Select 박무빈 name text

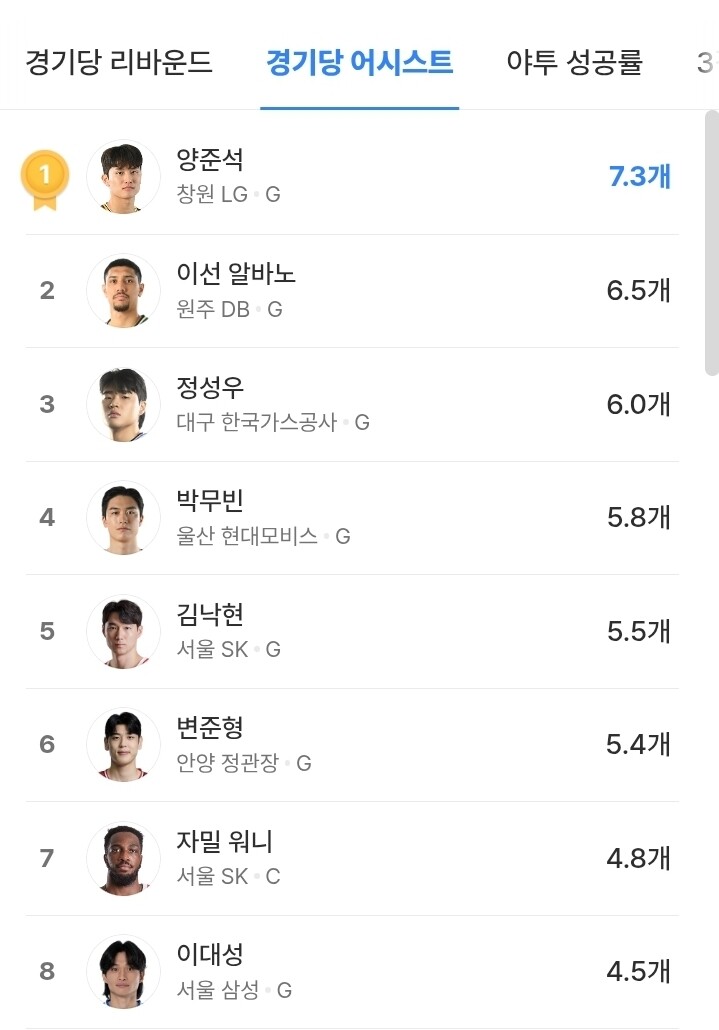210,500
